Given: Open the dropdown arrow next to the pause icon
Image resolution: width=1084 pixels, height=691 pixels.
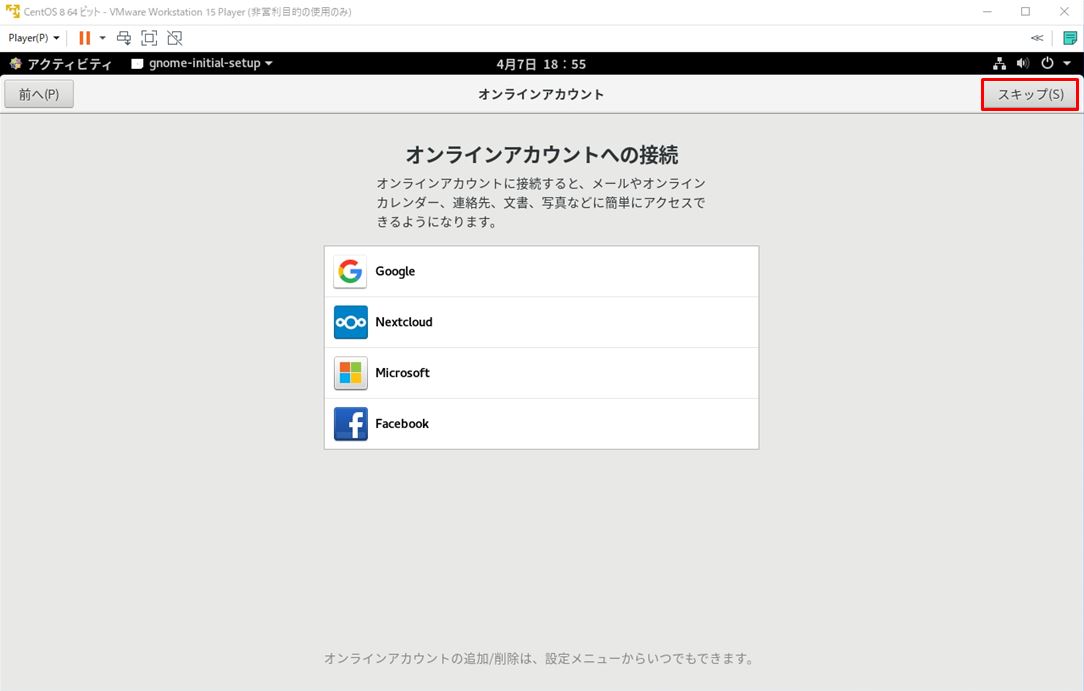Looking at the screenshot, I should (x=102, y=38).
